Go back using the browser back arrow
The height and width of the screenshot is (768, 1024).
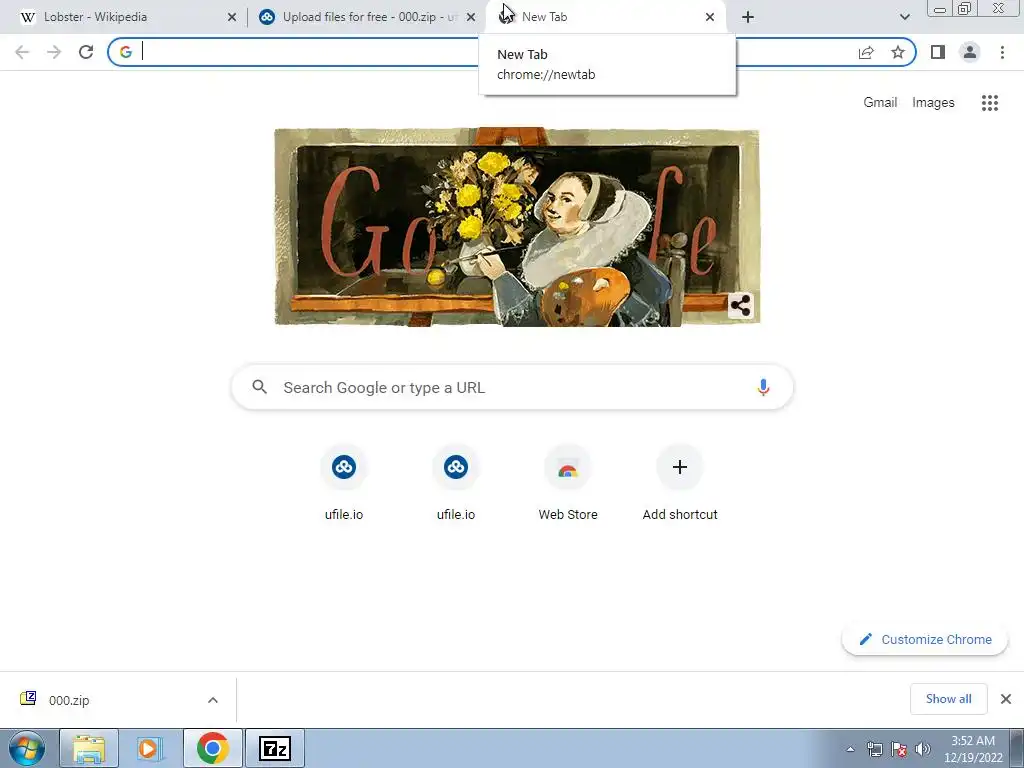(x=22, y=52)
